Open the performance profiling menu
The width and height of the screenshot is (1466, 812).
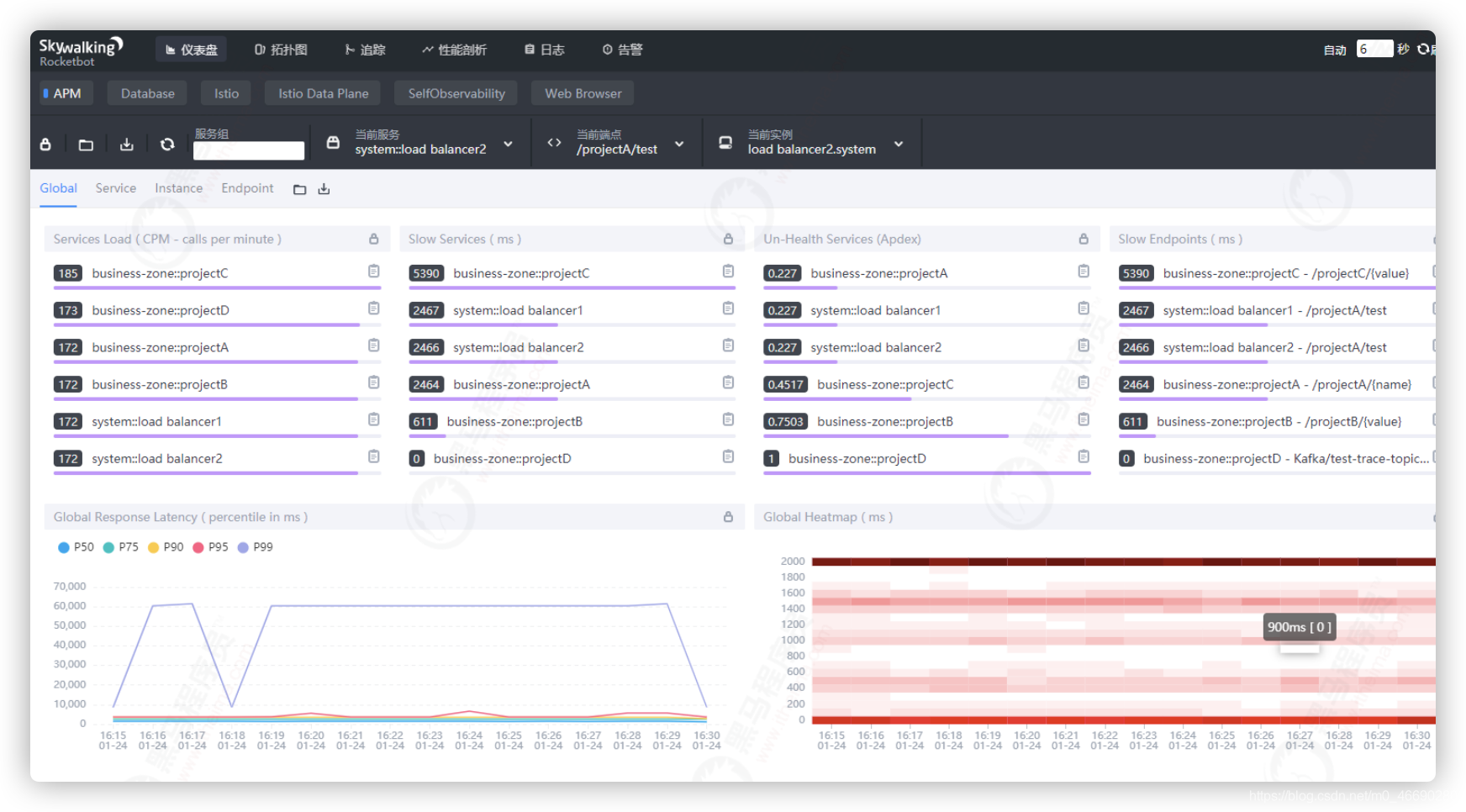click(454, 50)
